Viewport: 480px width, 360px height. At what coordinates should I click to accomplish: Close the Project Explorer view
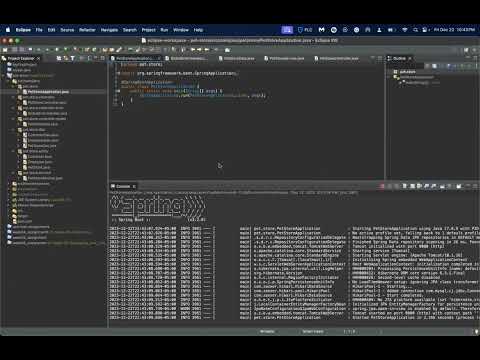pyautogui.click(x=38, y=59)
